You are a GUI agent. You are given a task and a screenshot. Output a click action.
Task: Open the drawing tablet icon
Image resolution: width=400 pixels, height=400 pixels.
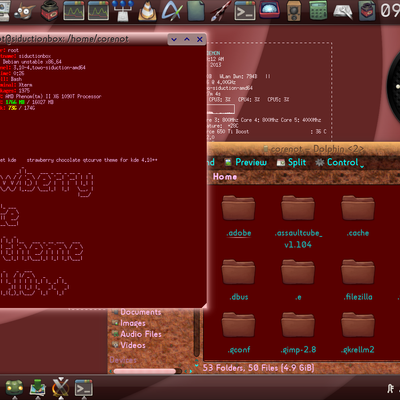[x=343, y=11]
